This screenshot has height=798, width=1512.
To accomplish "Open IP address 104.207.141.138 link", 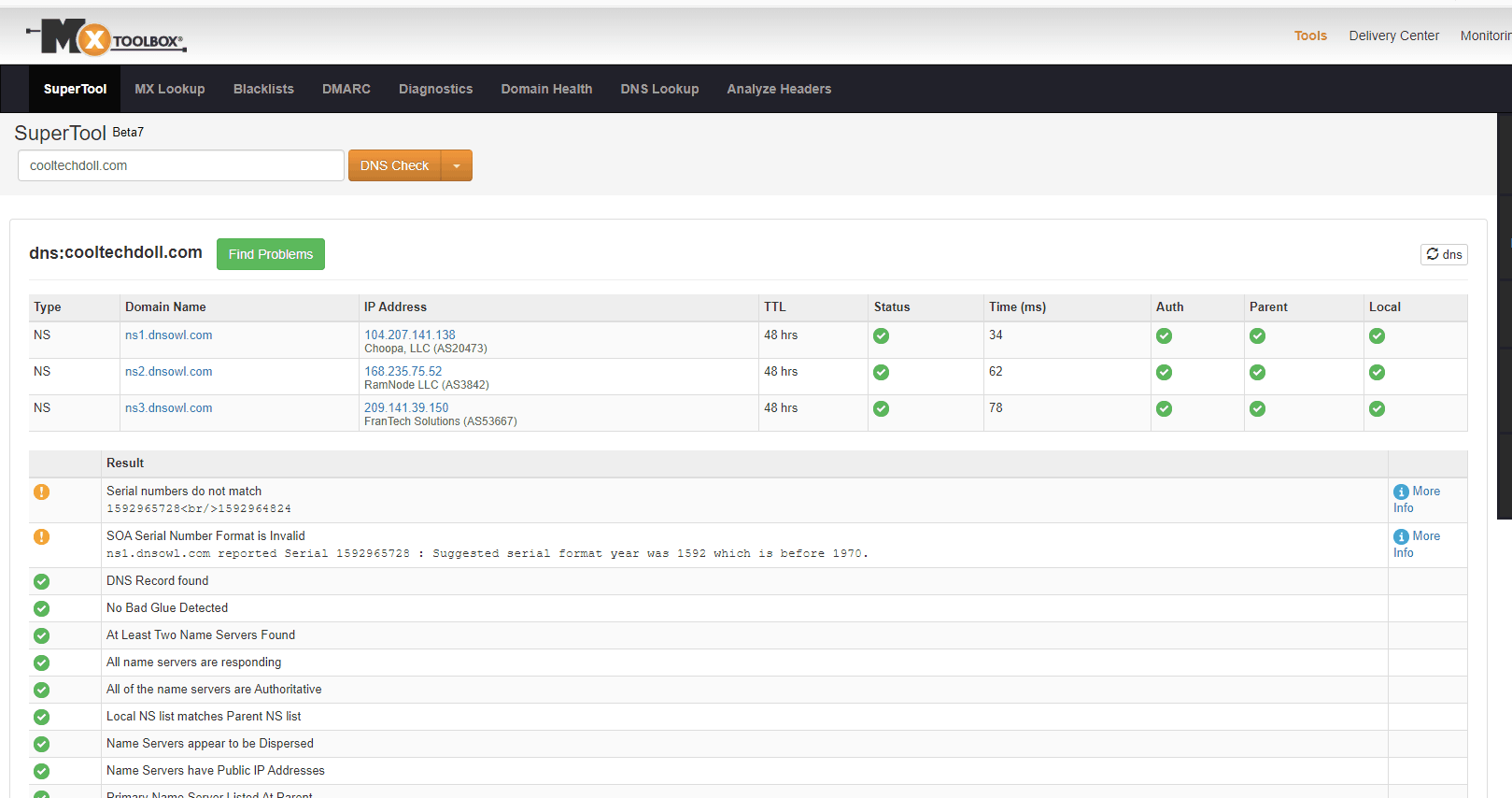I will point(410,335).
